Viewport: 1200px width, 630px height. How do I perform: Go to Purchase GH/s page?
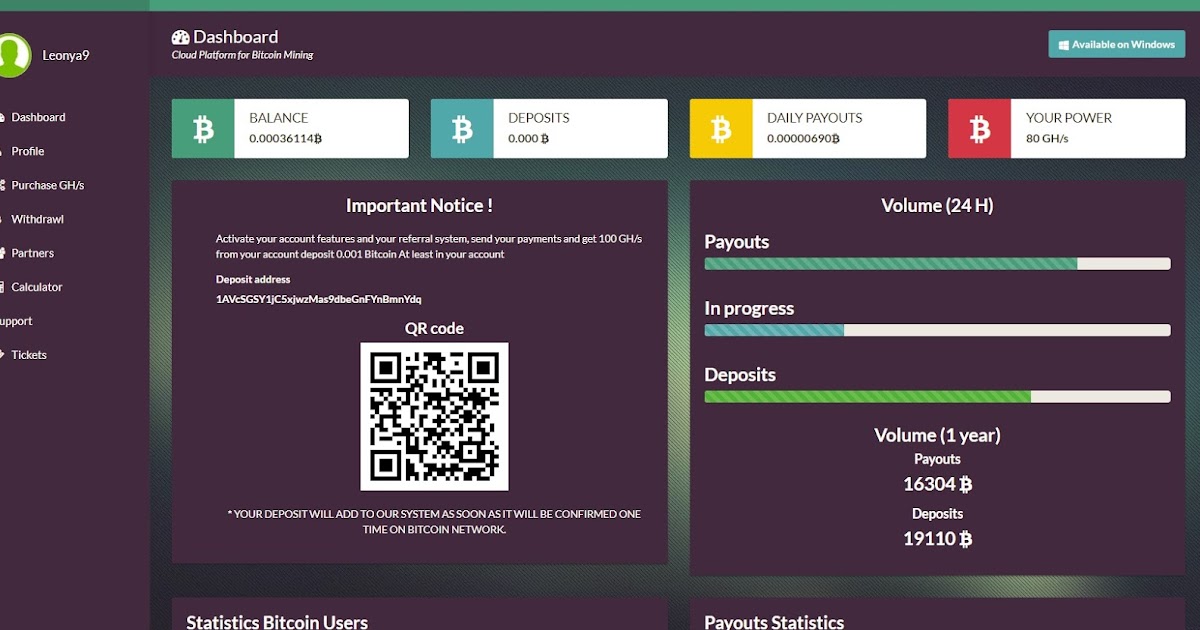[47, 185]
